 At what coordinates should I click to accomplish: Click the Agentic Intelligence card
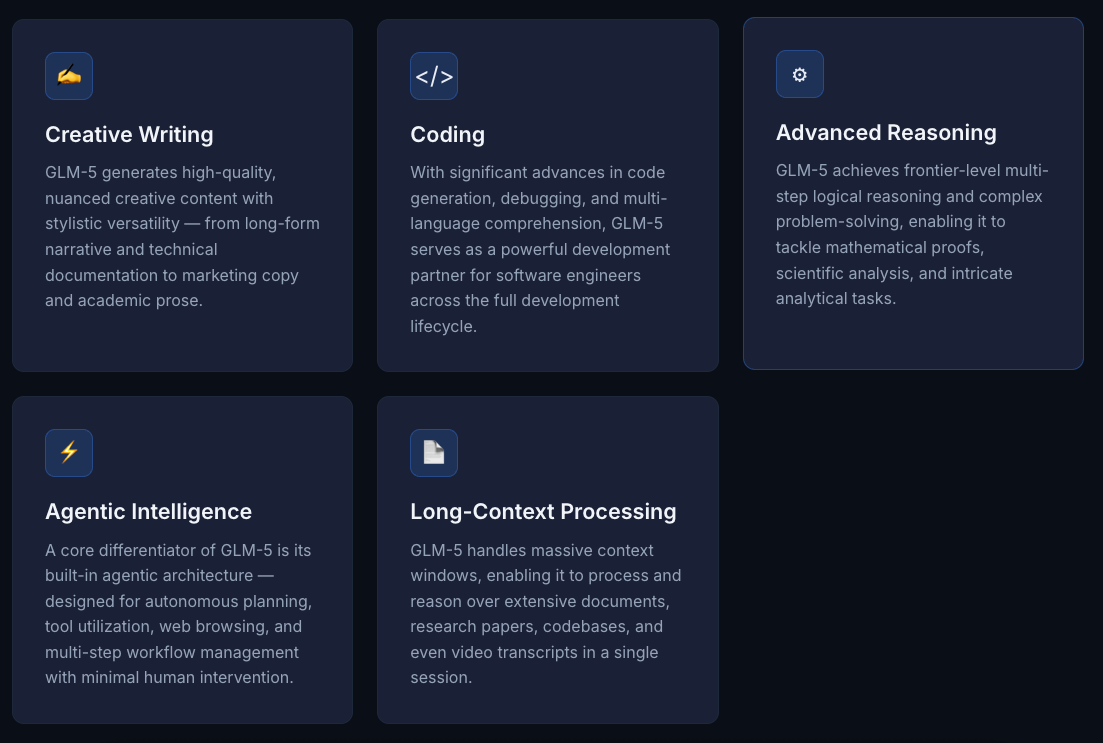coord(182,560)
